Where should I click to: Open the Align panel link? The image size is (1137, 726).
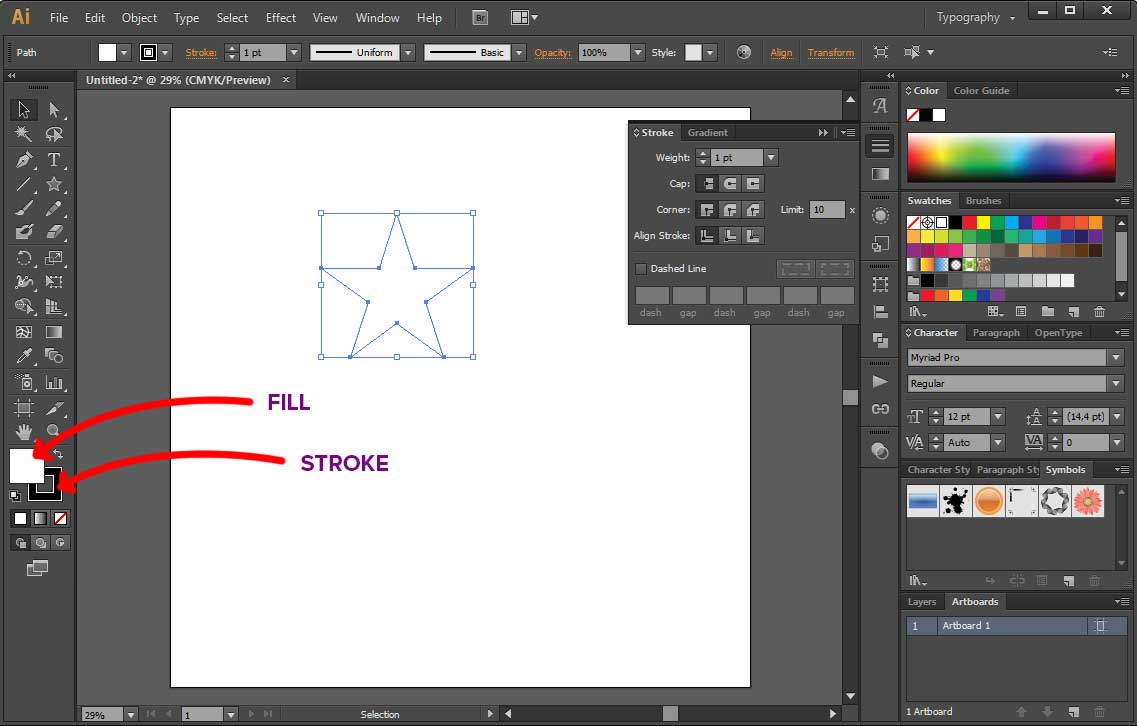[781, 51]
